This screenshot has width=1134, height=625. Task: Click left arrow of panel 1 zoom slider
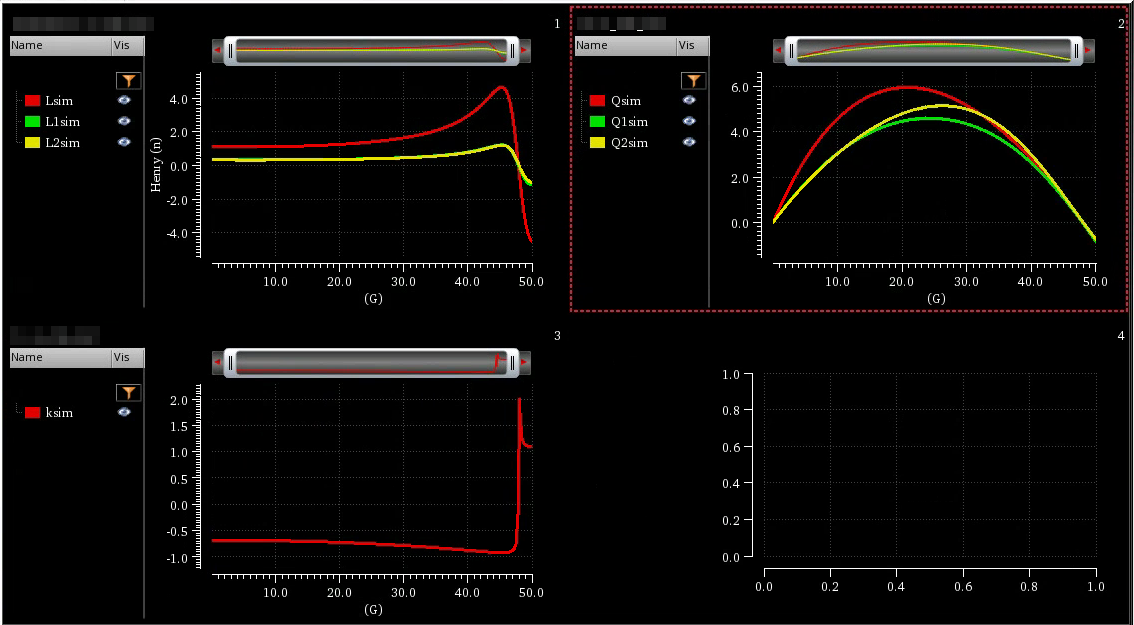click(218, 50)
